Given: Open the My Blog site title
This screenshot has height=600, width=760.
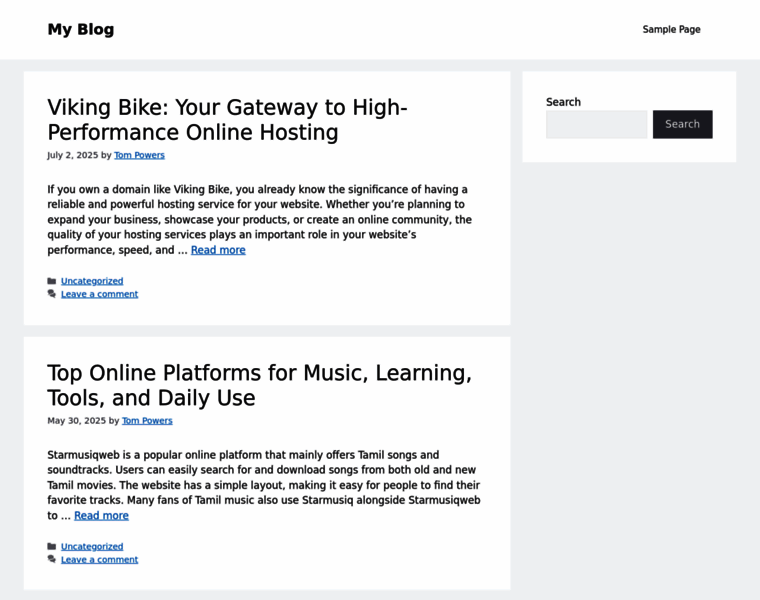Looking at the screenshot, I should [81, 29].
